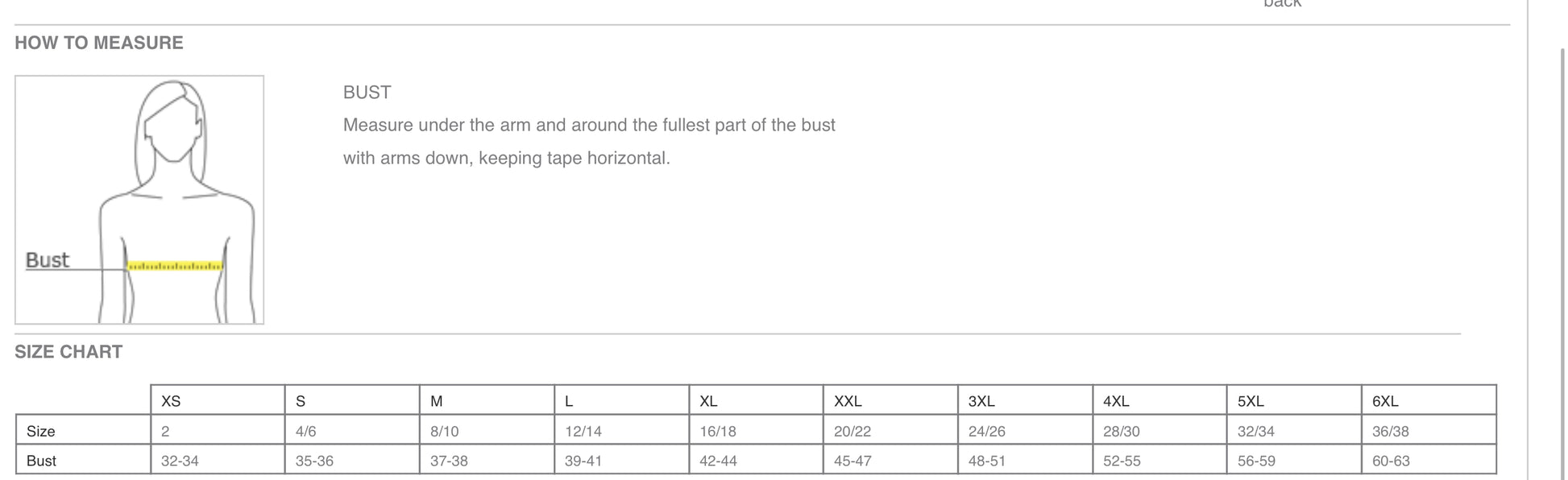Select the 3XL column header
Screen dimensions: 1568x480
pyautogui.click(x=981, y=401)
